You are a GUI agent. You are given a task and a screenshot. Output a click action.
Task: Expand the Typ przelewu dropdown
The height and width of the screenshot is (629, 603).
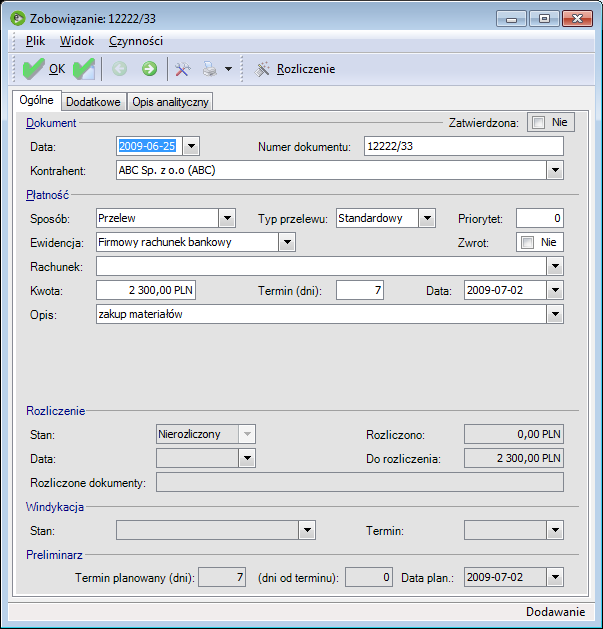click(427, 218)
